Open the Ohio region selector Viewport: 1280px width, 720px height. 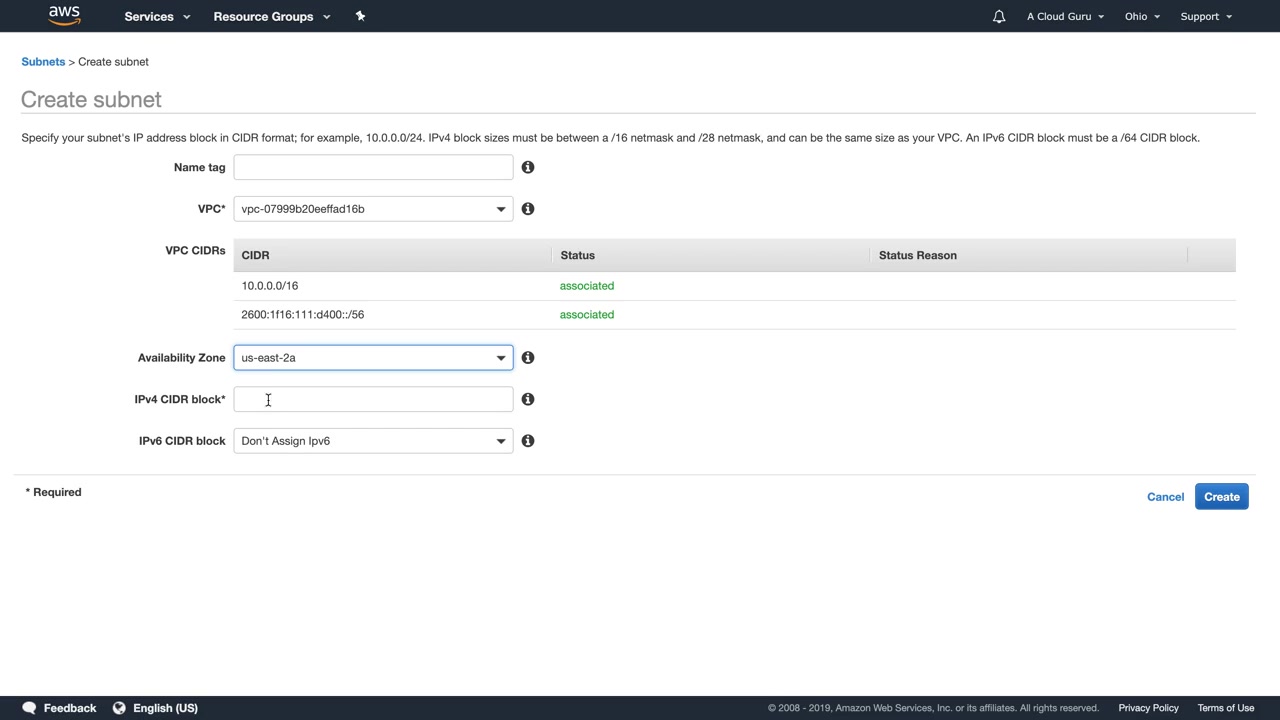coord(1141,16)
